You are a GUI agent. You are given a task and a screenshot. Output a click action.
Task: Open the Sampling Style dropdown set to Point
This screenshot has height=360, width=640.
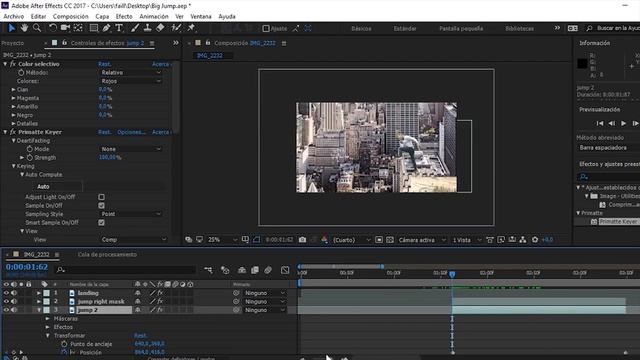click(131, 214)
